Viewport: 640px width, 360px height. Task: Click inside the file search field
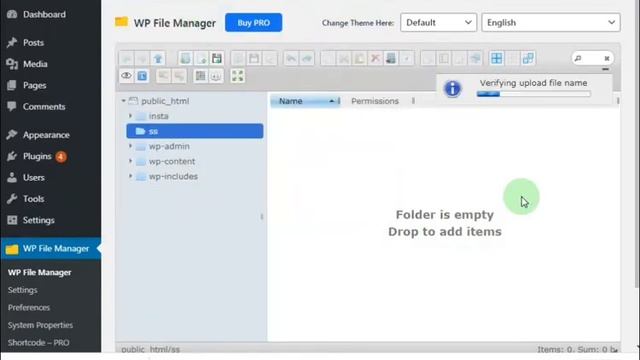coord(592,58)
